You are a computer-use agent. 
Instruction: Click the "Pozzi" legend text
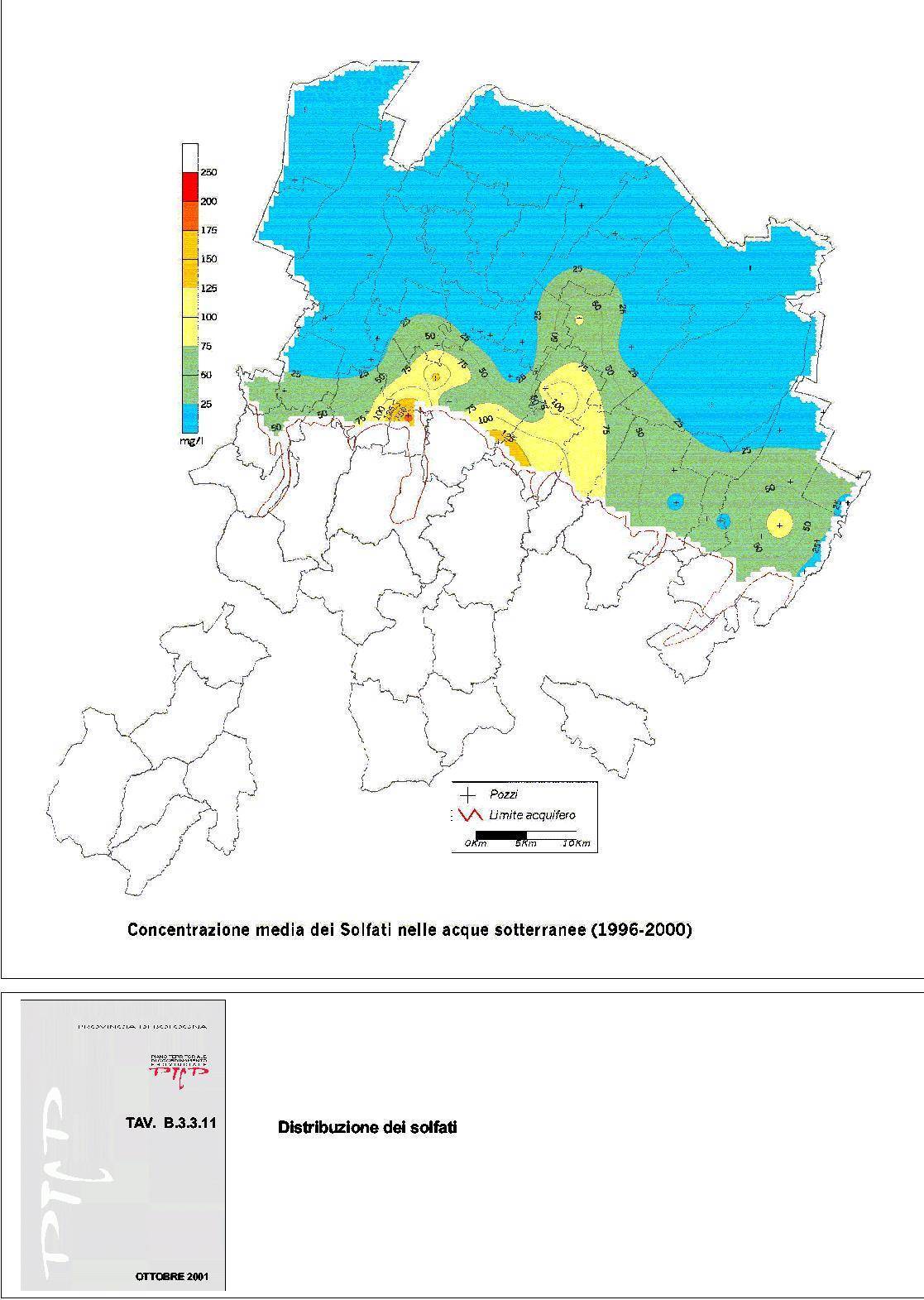click(x=504, y=794)
